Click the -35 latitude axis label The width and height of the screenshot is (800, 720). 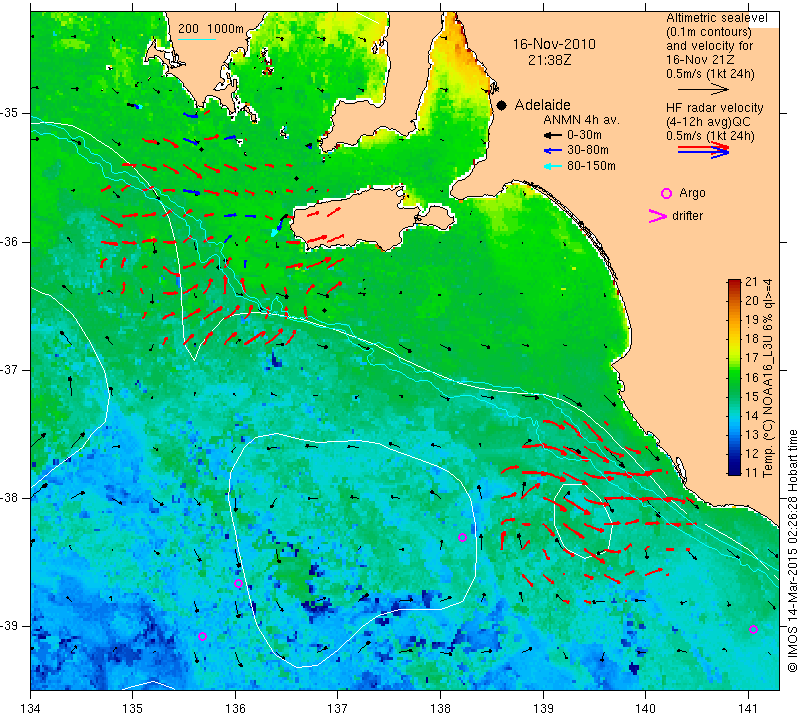(x=9, y=113)
